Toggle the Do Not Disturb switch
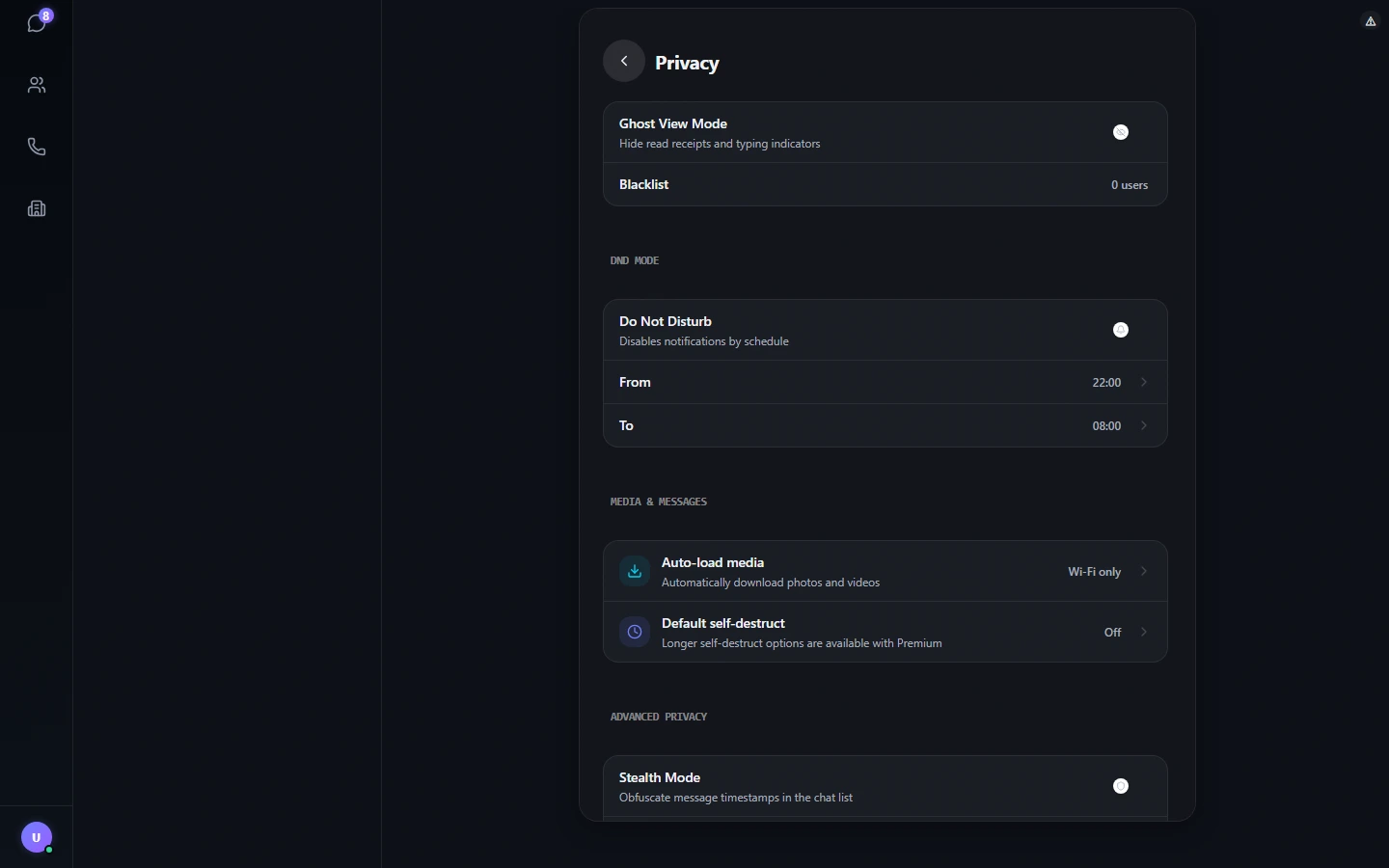This screenshot has height=868, width=1389. (1121, 330)
